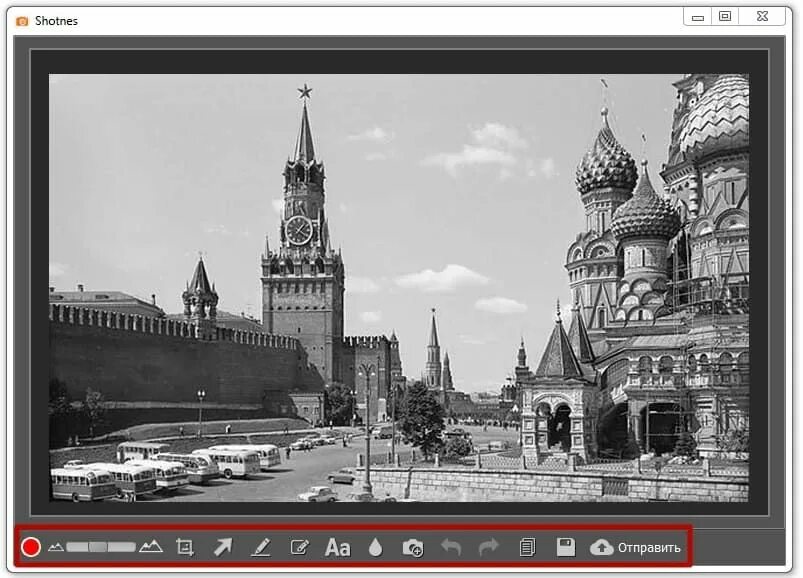Select the blur droplet tool
Image resolution: width=803 pixels, height=578 pixels.
375,547
